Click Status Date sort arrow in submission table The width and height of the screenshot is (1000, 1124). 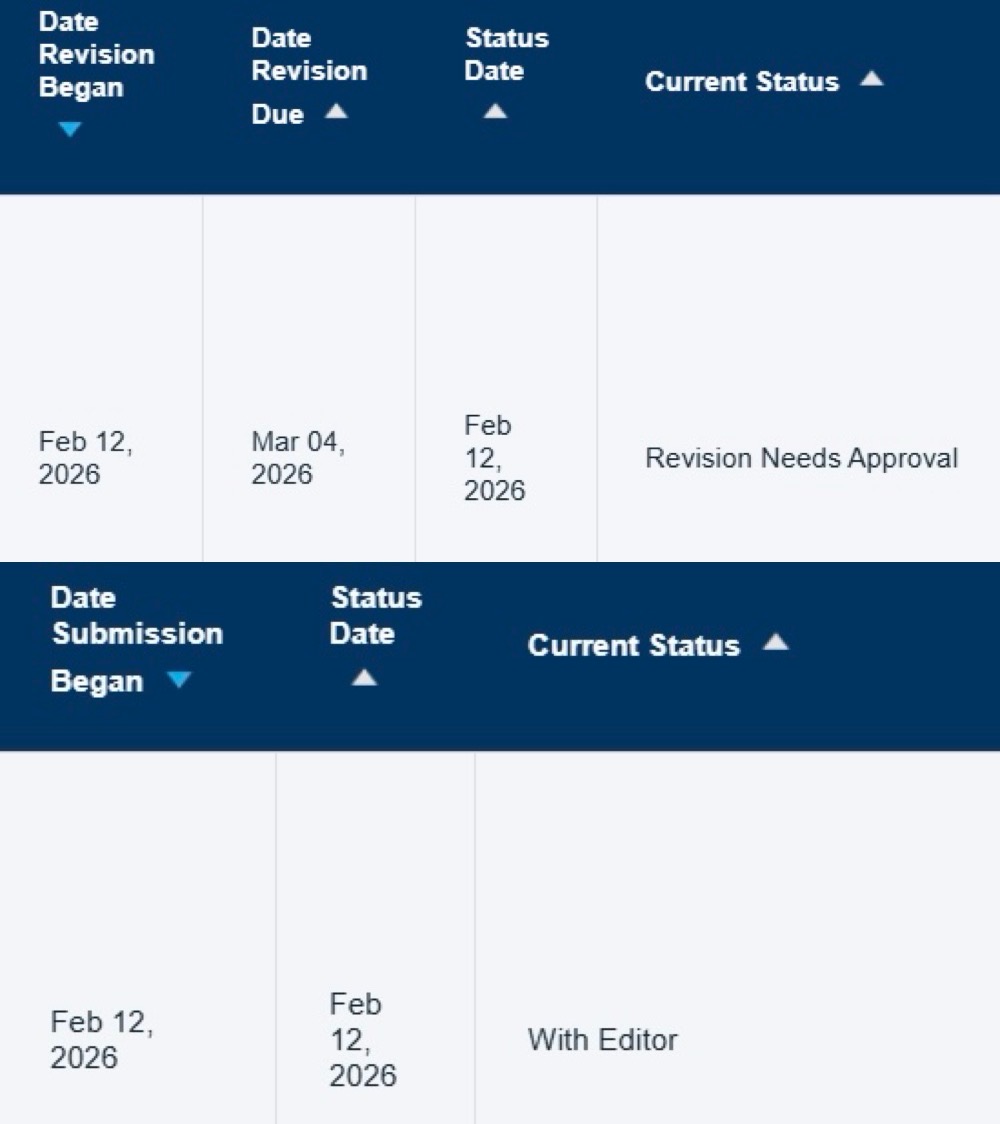pyautogui.click(x=364, y=678)
